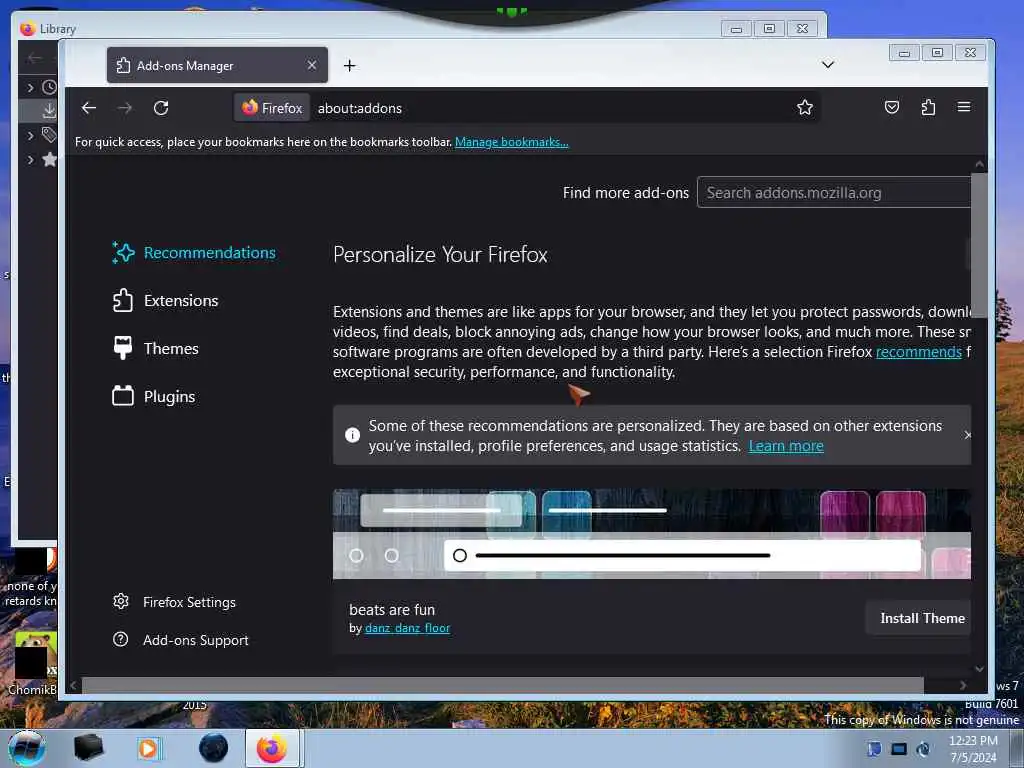The image size is (1024, 768).
Task: Open the ChomikB desktop shortcut
Action: (x=34, y=663)
